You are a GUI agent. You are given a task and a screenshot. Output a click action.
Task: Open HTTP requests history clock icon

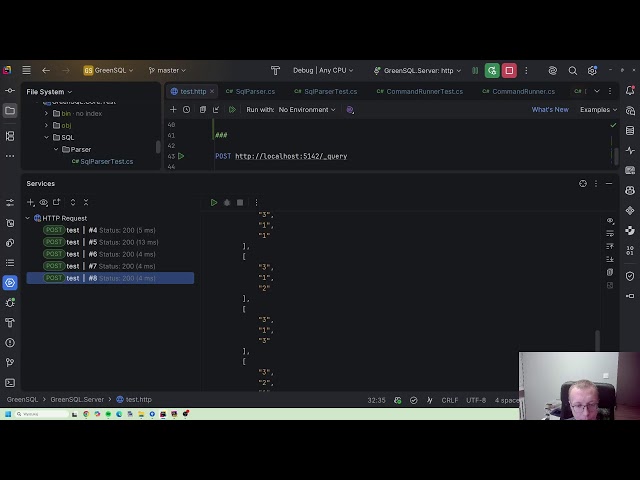pyautogui.click(x=187, y=109)
